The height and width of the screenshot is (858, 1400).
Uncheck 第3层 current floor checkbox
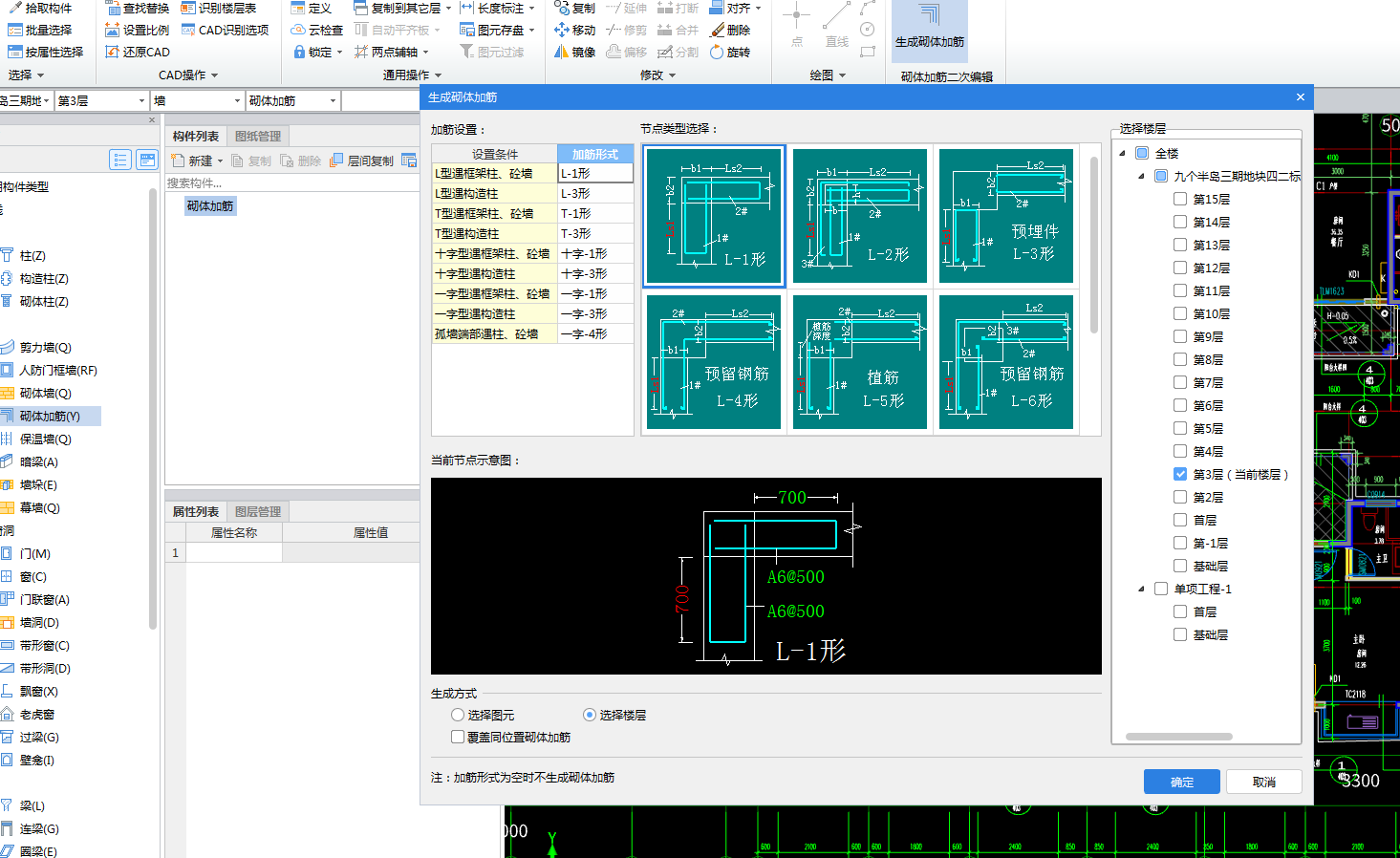click(x=1180, y=474)
